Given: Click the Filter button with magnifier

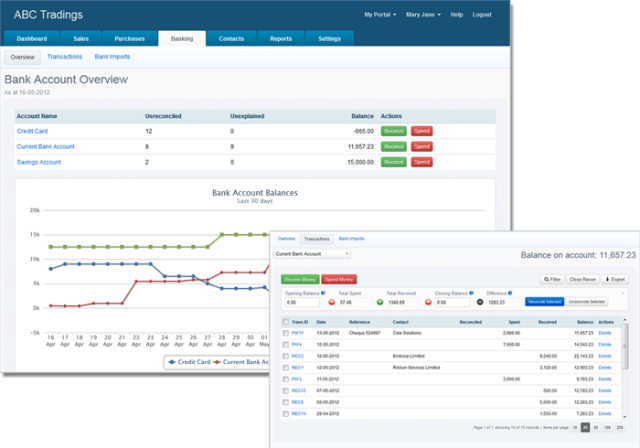Looking at the screenshot, I should [552, 279].
